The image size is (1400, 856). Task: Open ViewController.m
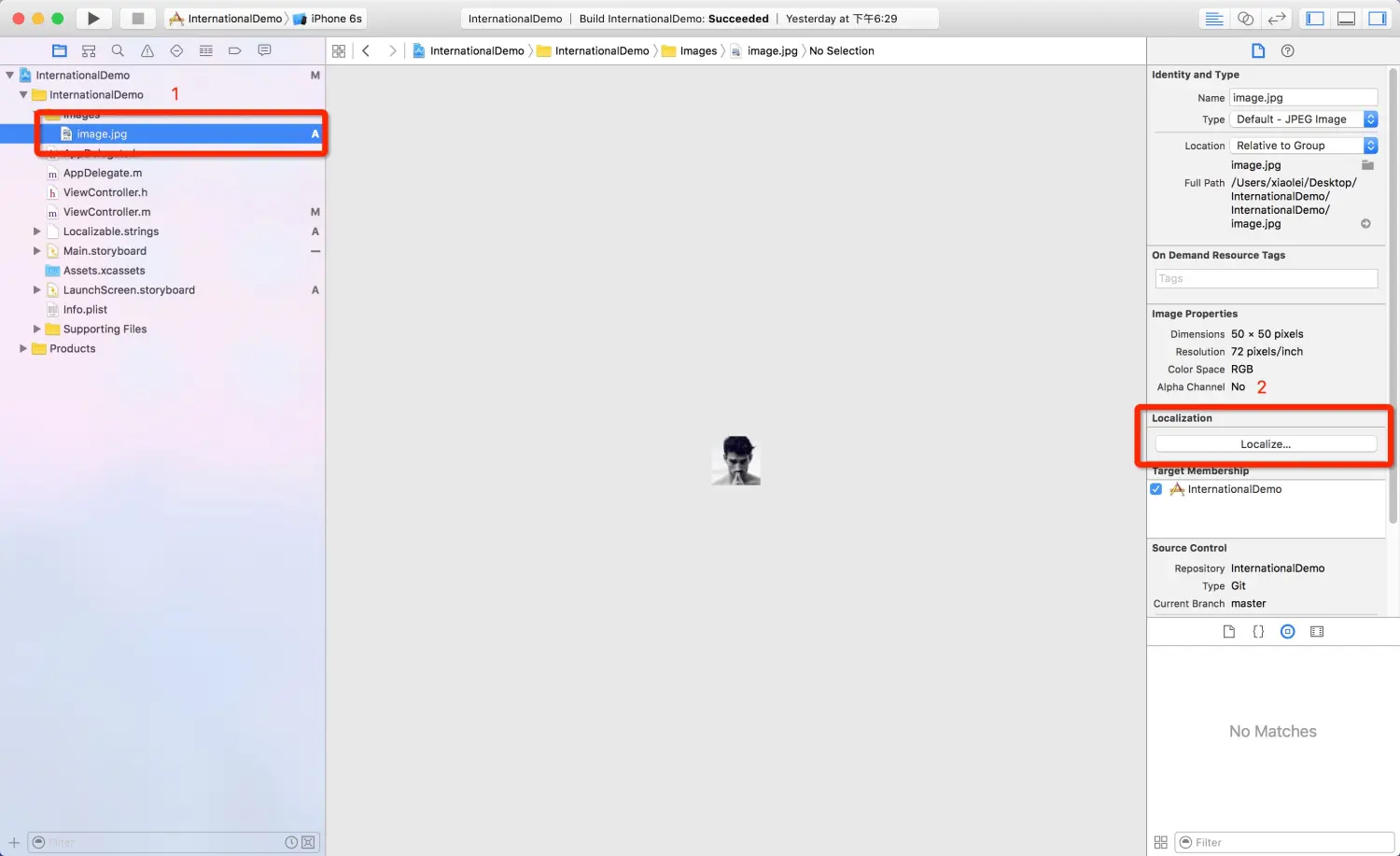click(106, 213)
